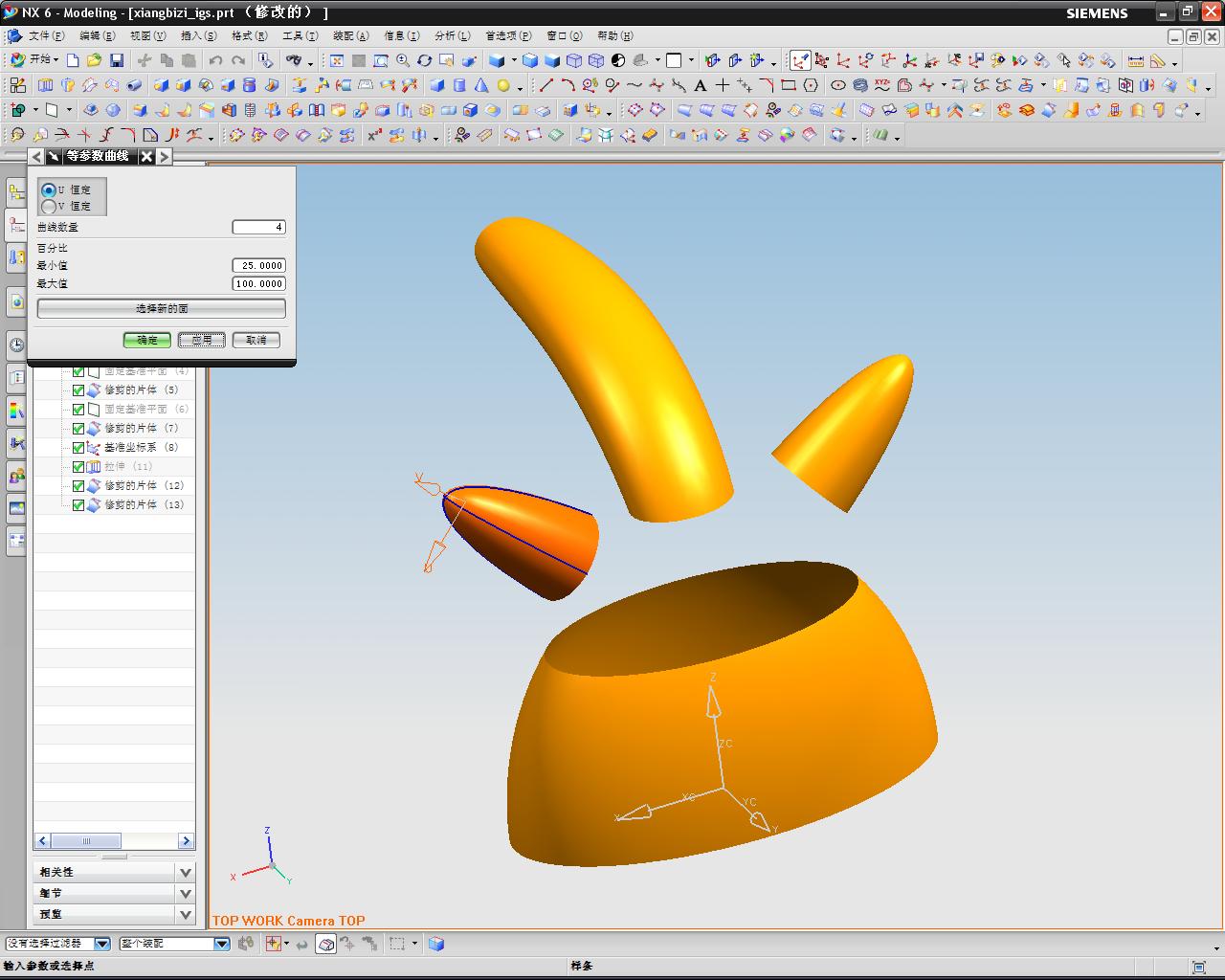The width and height of the screenshot is (1225, 980).
Task: Choose the Text curve tool (A)
Action: [x=701, y=85]
